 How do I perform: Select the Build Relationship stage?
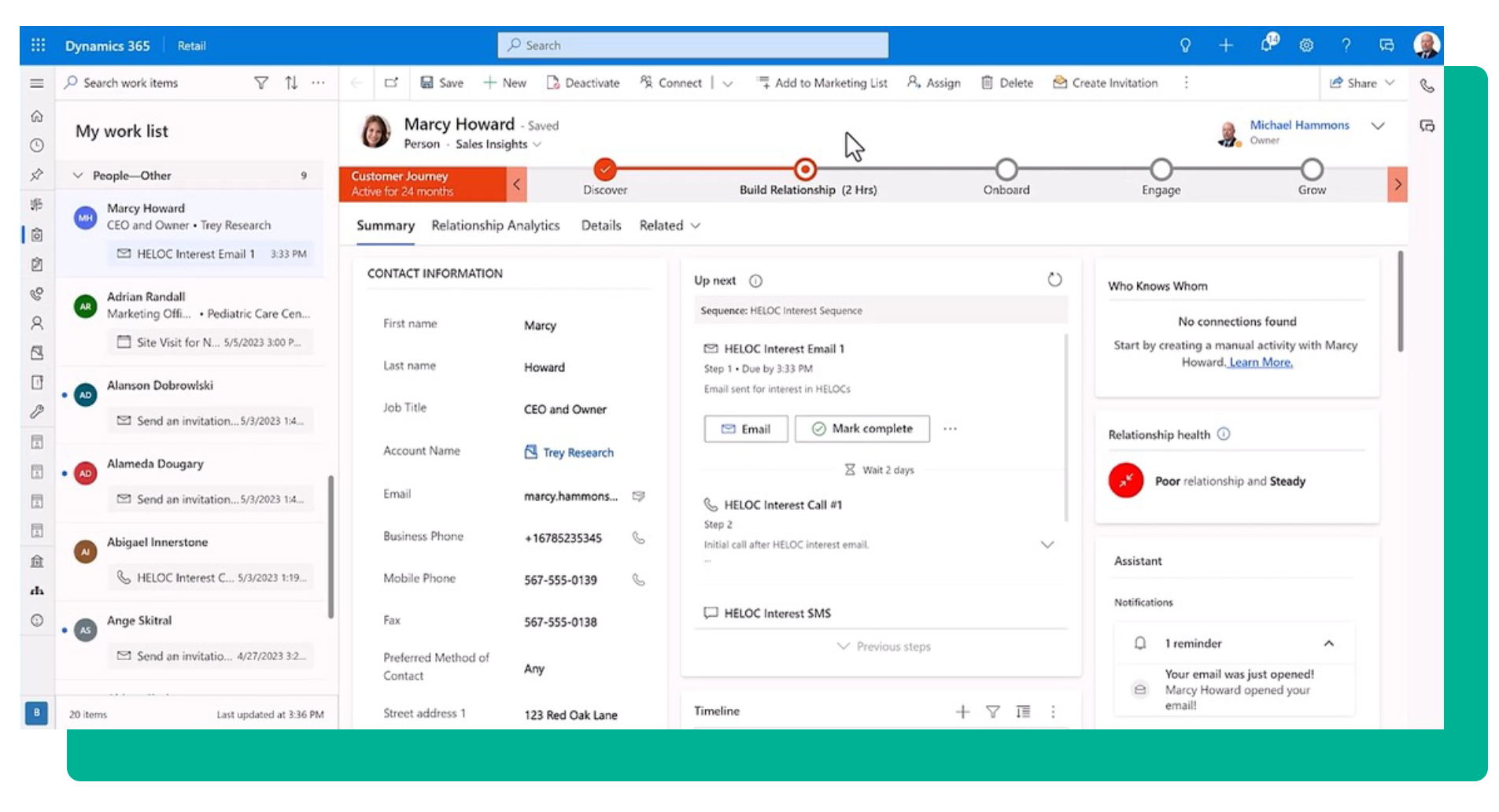click(805, 170)
